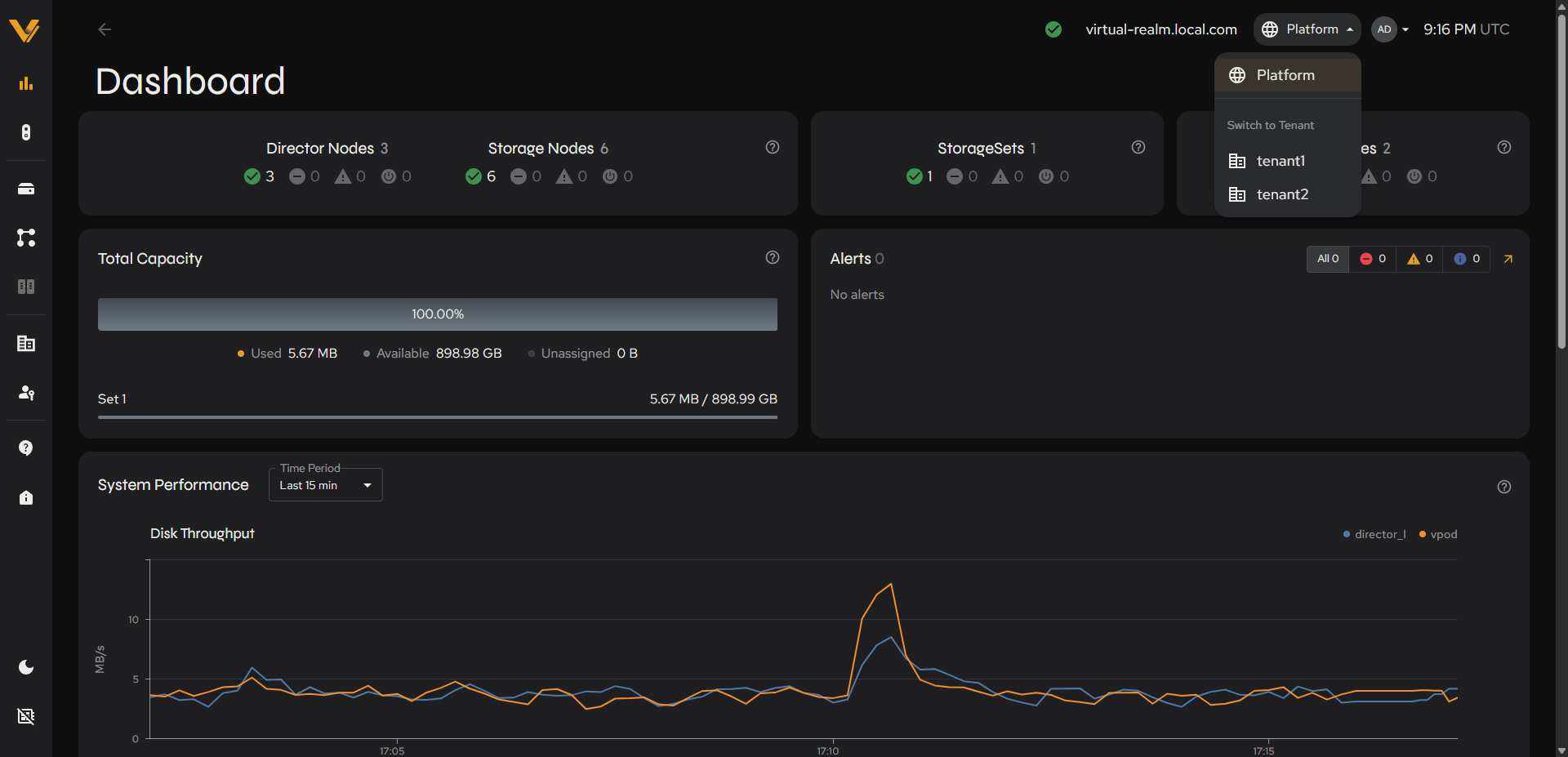Click the 9:16 PM UTC clock
This screenshot has width=1568, height=757.
coord(1467,29)
